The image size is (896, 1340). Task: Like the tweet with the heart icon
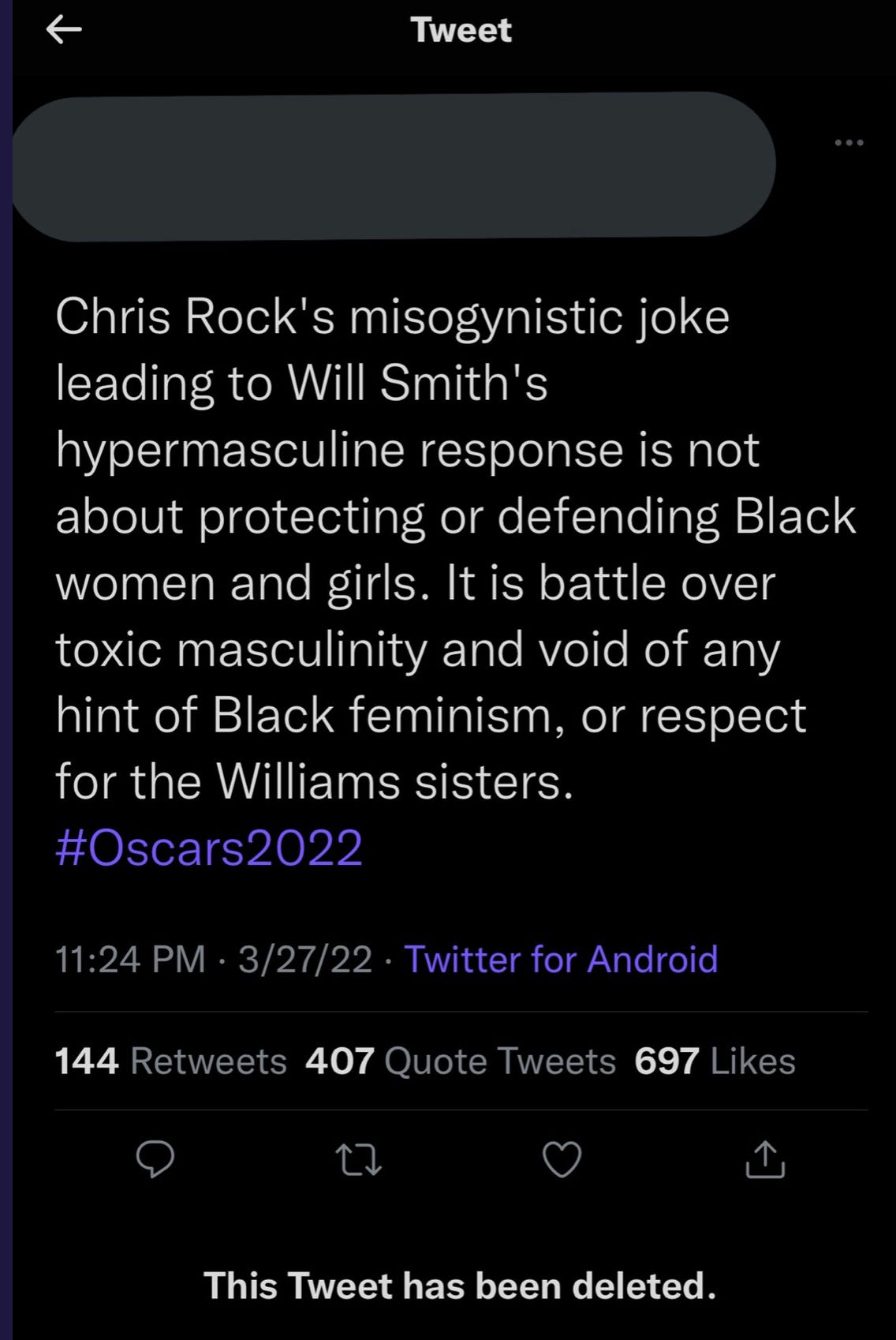(x=562, y=1160)
